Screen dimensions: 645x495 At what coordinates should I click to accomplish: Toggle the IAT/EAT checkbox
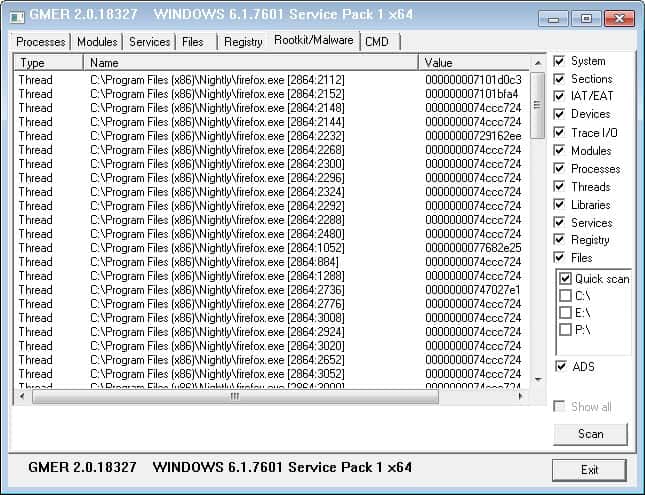coord(559,97)
